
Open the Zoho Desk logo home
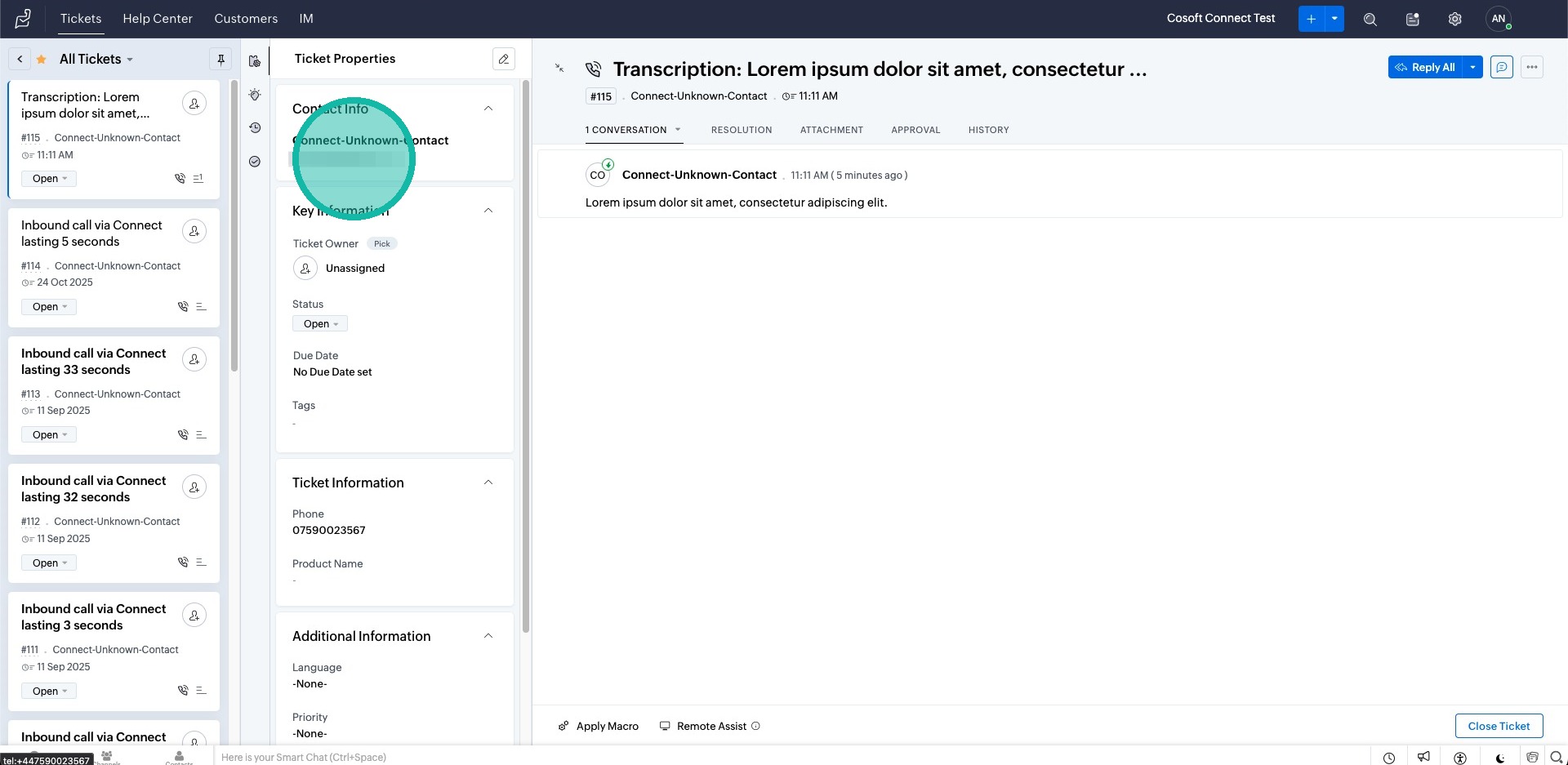tap(23, 18)
